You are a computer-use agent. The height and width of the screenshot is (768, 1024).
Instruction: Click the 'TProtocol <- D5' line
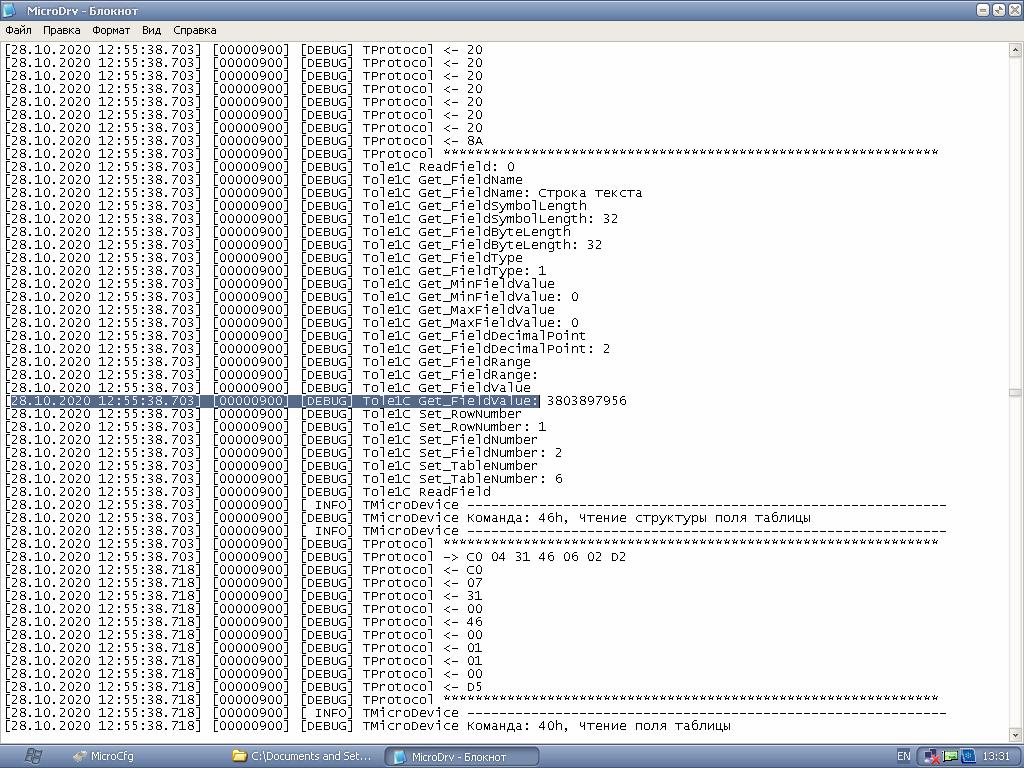coord(244,687)
